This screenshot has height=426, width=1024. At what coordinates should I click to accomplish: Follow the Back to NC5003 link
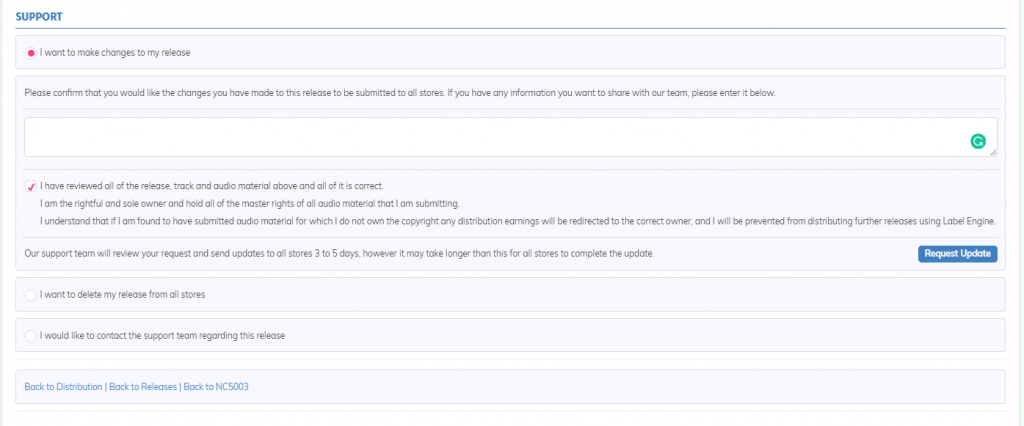tap(216, 387)
